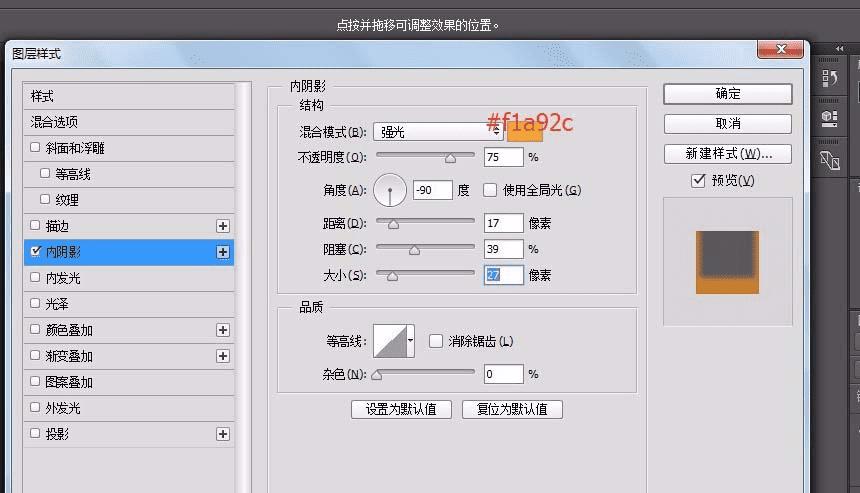The image size is (860, 493).
Task: Click the 杂色 slider handle
Action: (x=377, y=375)
